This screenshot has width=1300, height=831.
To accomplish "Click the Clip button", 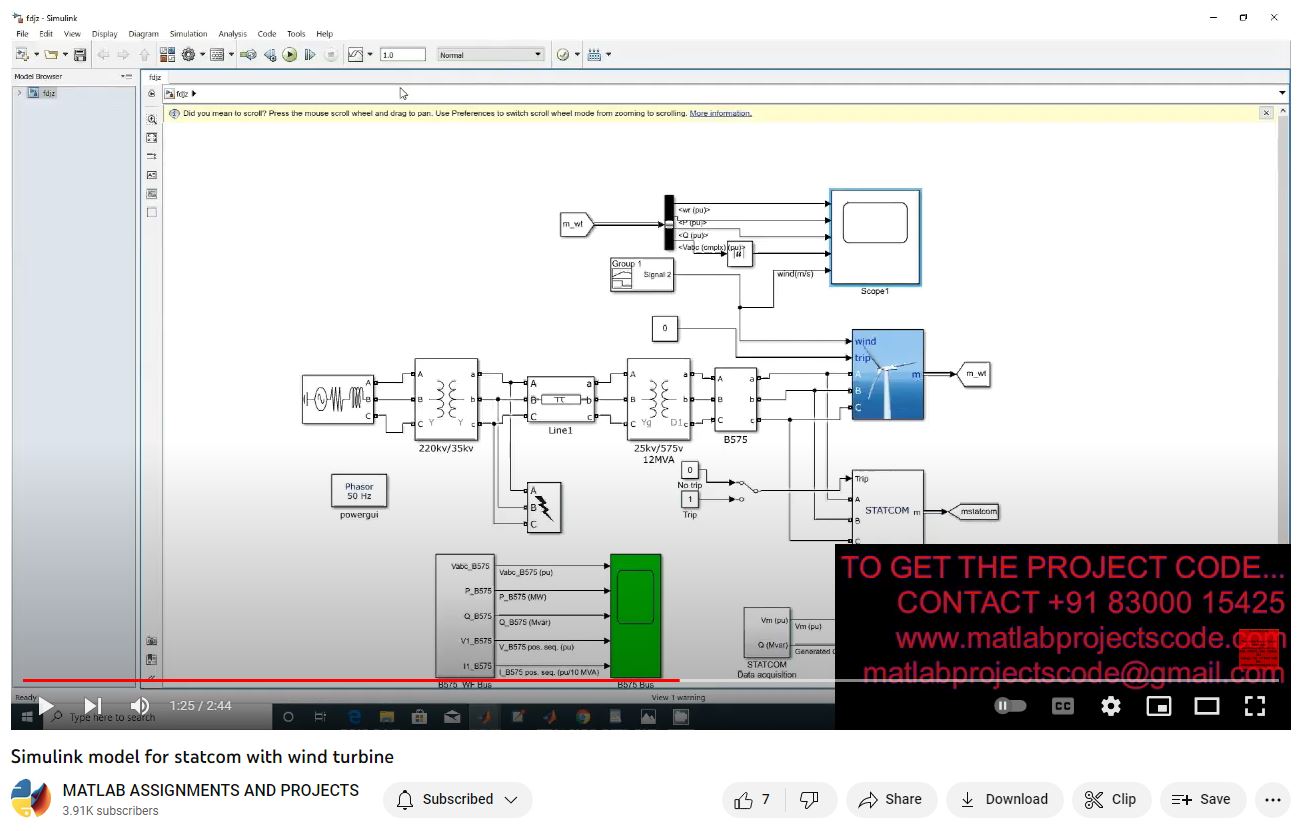I will tap(1110, 799).
